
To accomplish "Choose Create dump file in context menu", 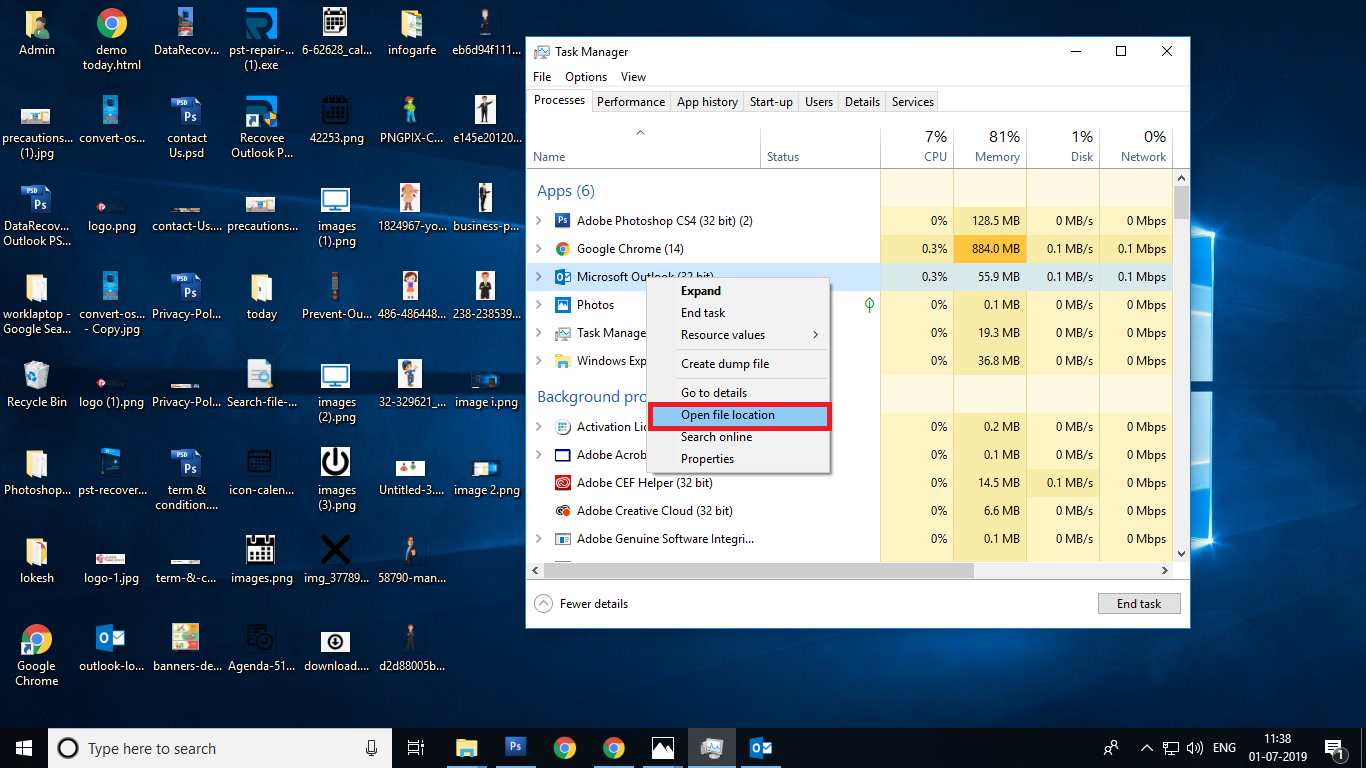I will (739, 364).
